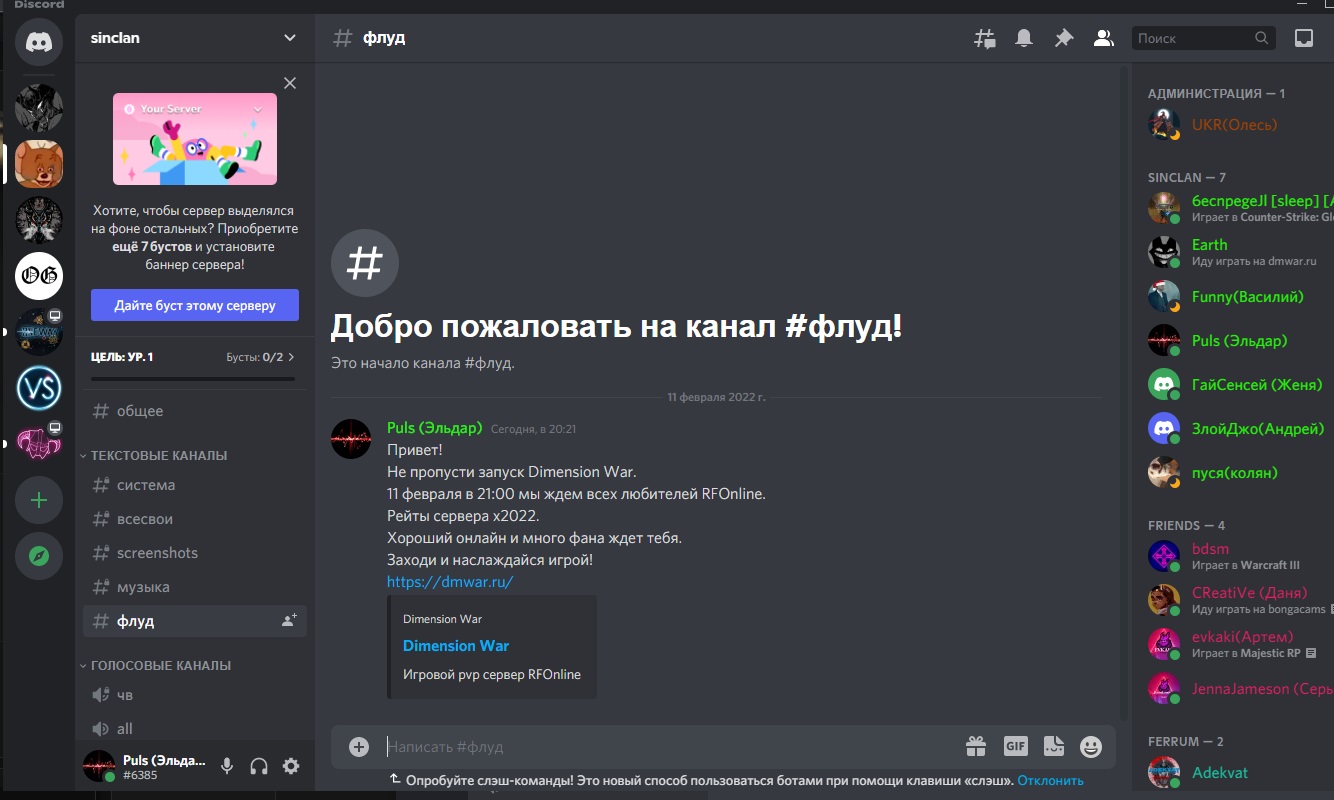Click Puls (Эльдар) avatar in message
1334x800 pixels.
(x=351, y=439)
